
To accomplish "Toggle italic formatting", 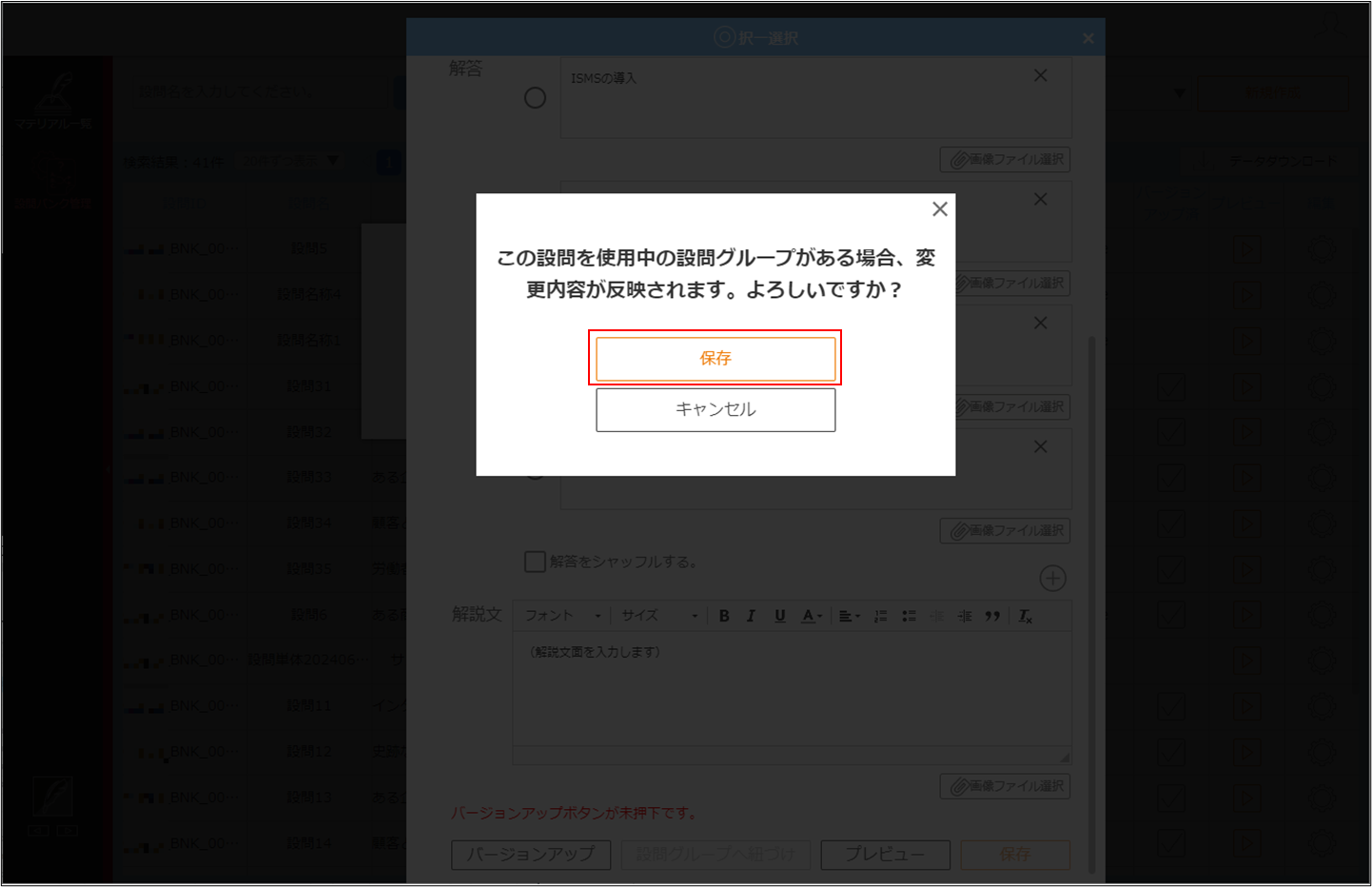I will (x=752, y=616).
